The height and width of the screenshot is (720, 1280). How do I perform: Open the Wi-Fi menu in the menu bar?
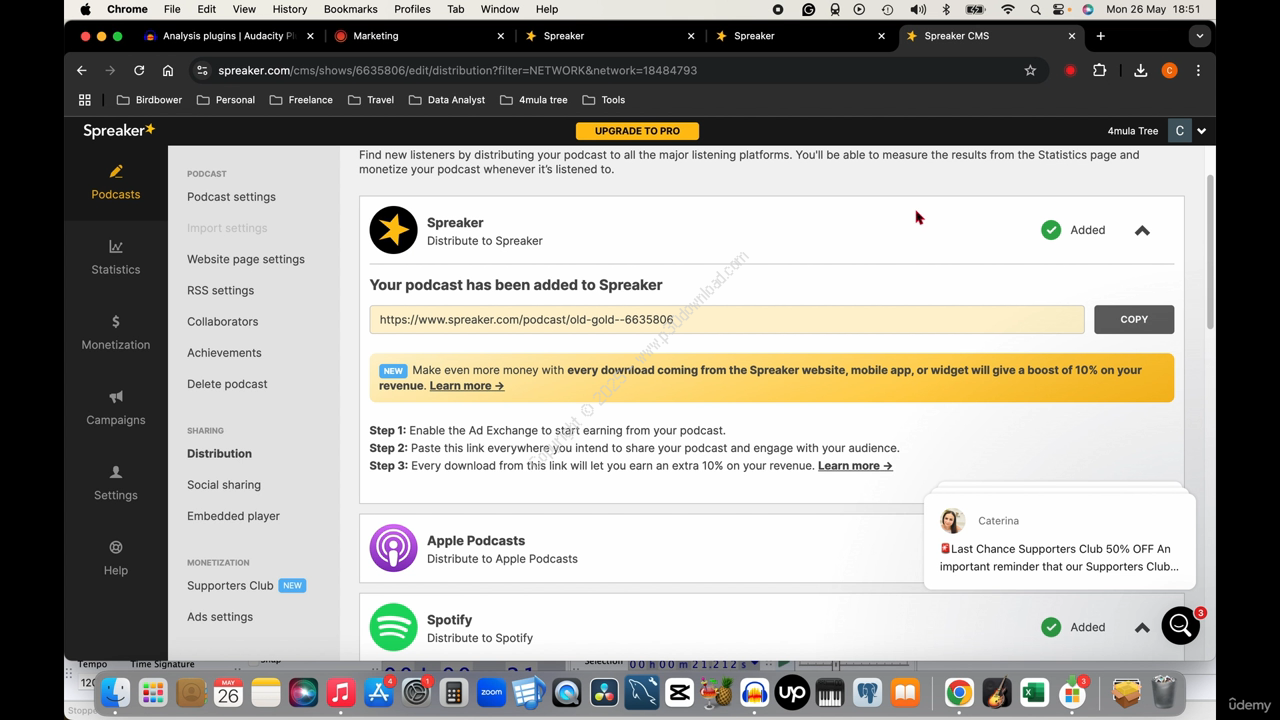[1008, 9]
